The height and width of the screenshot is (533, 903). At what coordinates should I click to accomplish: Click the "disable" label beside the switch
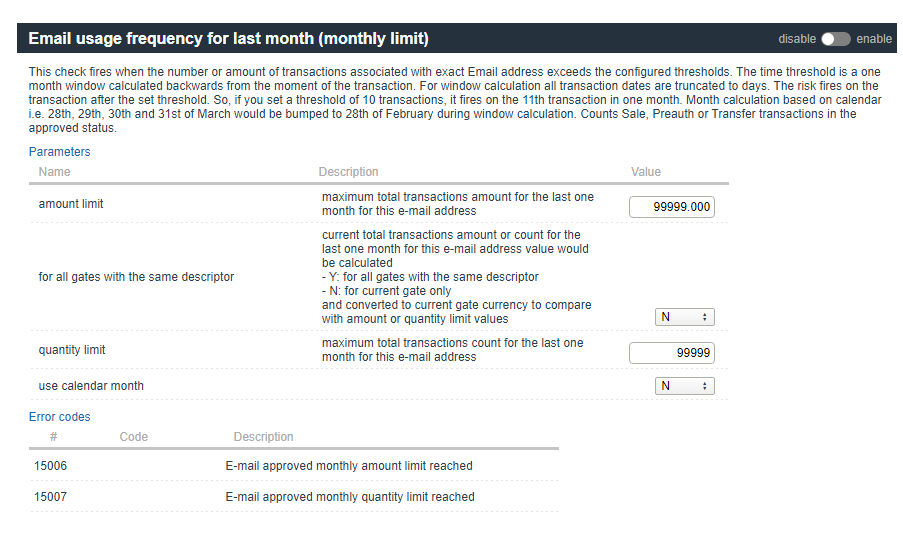(x=797, y=39)
